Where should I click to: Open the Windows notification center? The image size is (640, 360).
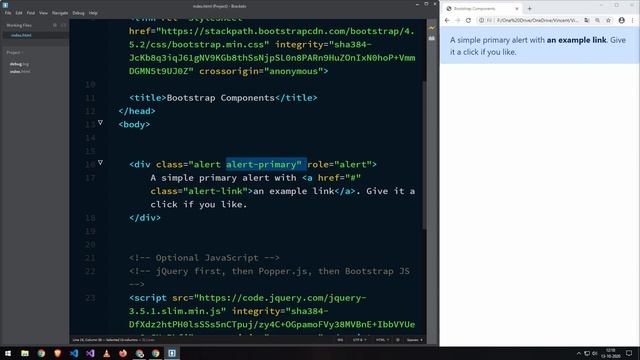click(629, 353)
